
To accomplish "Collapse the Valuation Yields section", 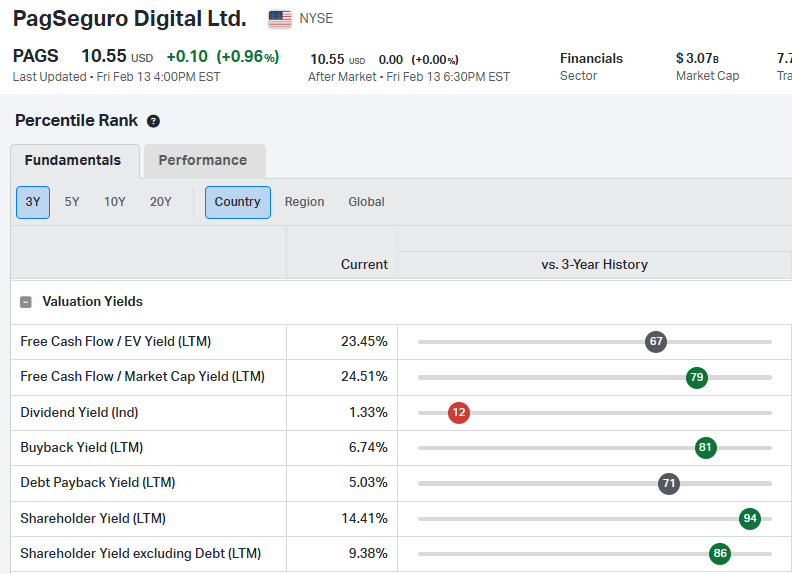I will tap(26, 302).
